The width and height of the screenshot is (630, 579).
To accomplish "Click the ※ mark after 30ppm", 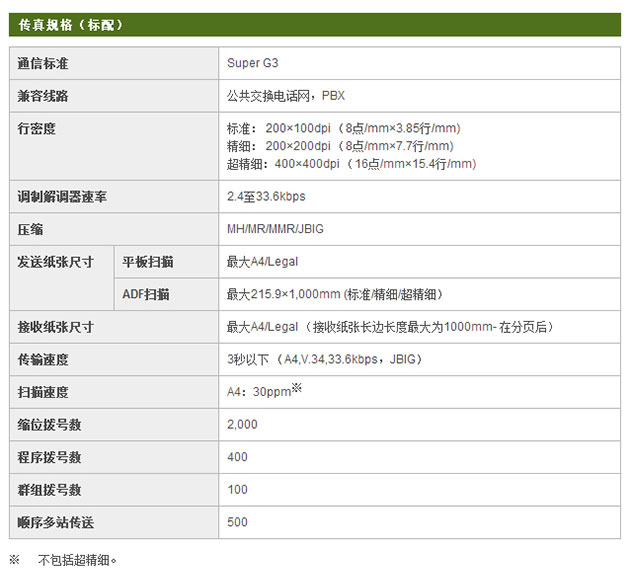I will point(297,388).
